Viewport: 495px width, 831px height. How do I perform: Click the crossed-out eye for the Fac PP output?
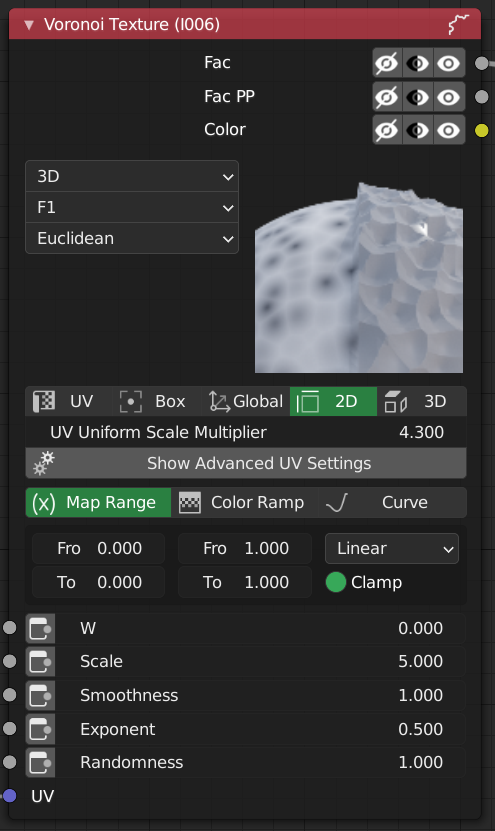point(387,97)
